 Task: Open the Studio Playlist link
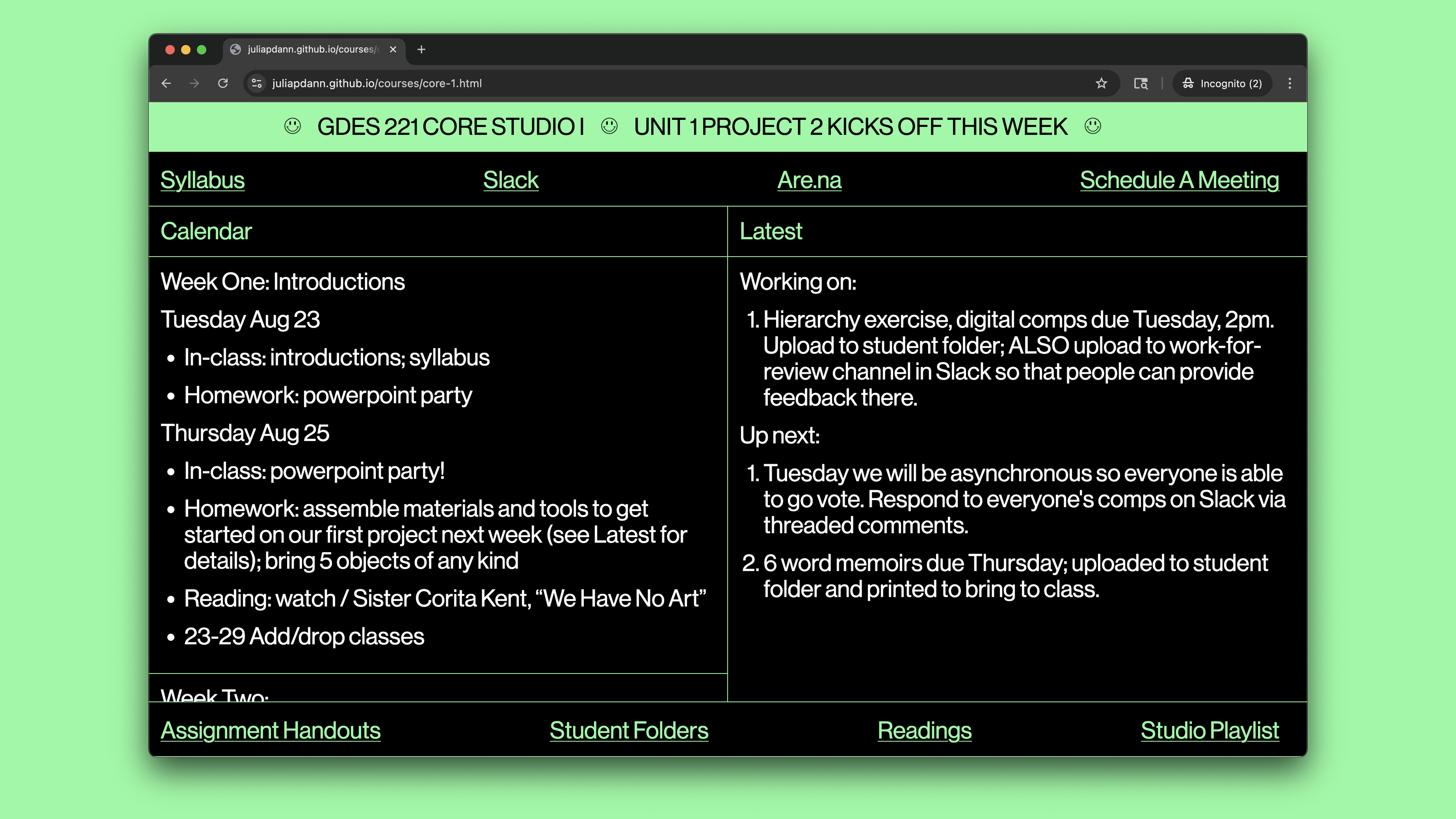click(x=1209, y=730)
